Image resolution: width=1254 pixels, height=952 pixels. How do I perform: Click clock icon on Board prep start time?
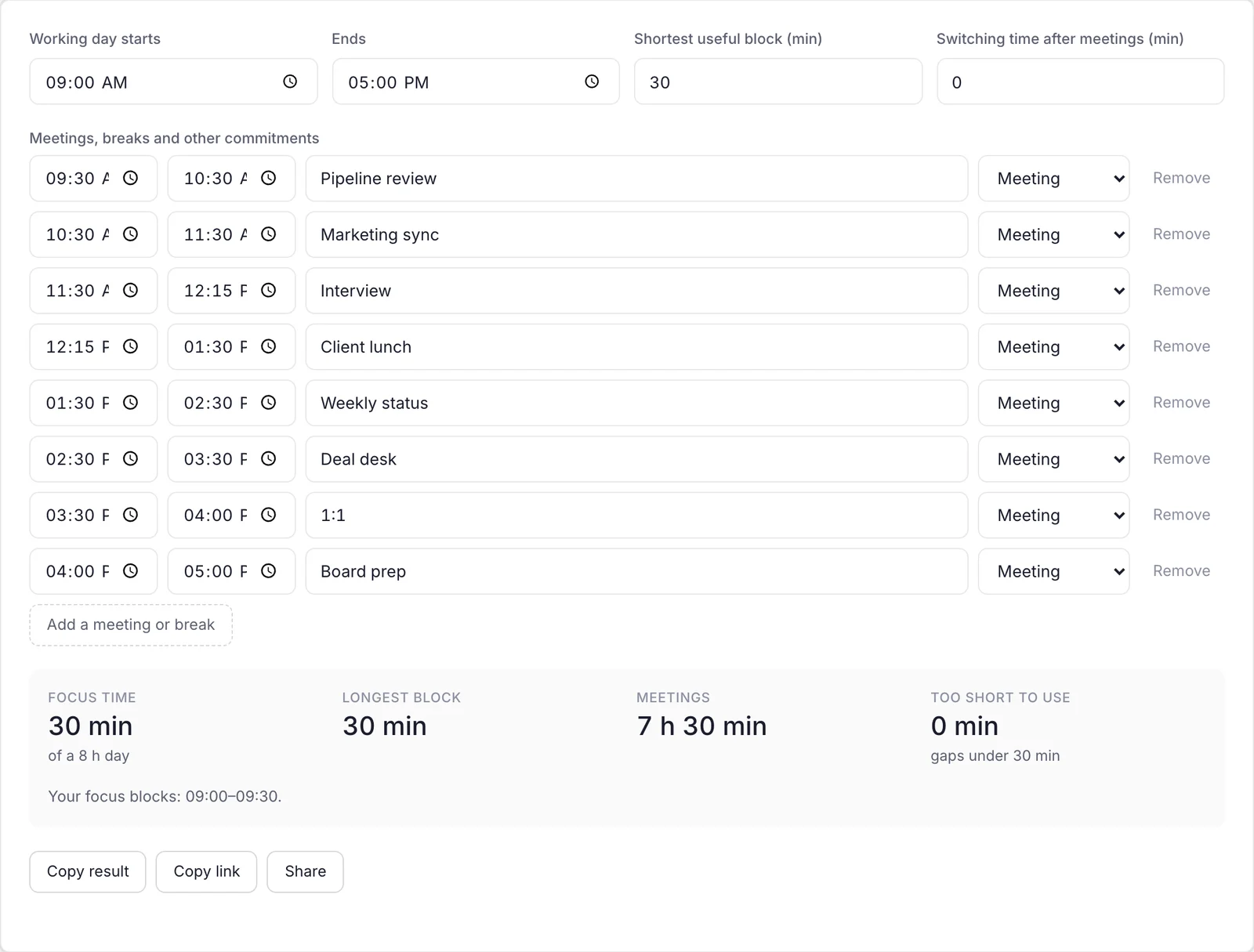tap(131, 571)
